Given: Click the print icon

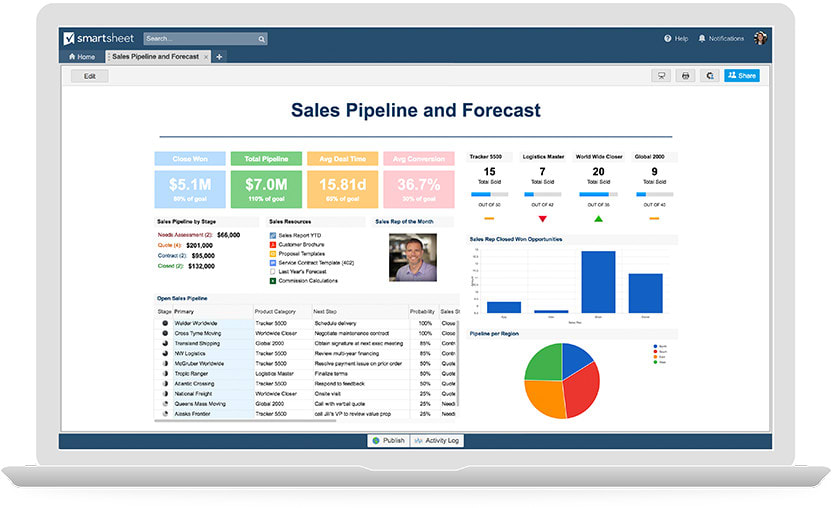Looking at the screenshot, I should click(686, 76).
